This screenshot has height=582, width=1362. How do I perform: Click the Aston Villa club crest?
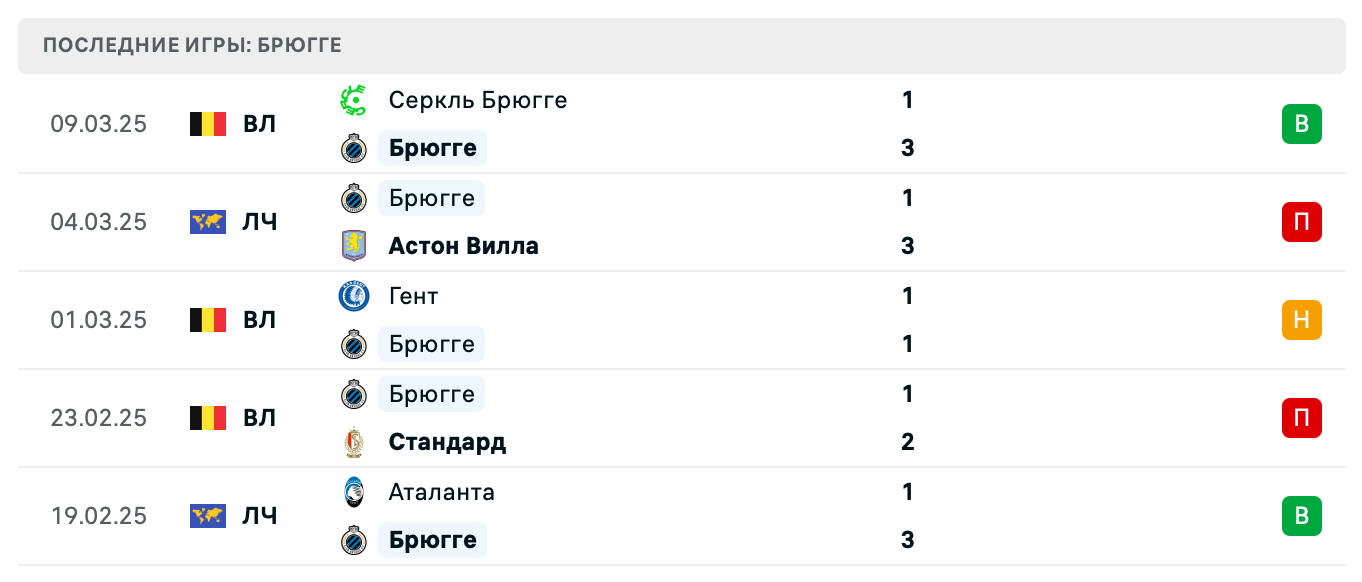pyautogui.click(x=354, y=246)
